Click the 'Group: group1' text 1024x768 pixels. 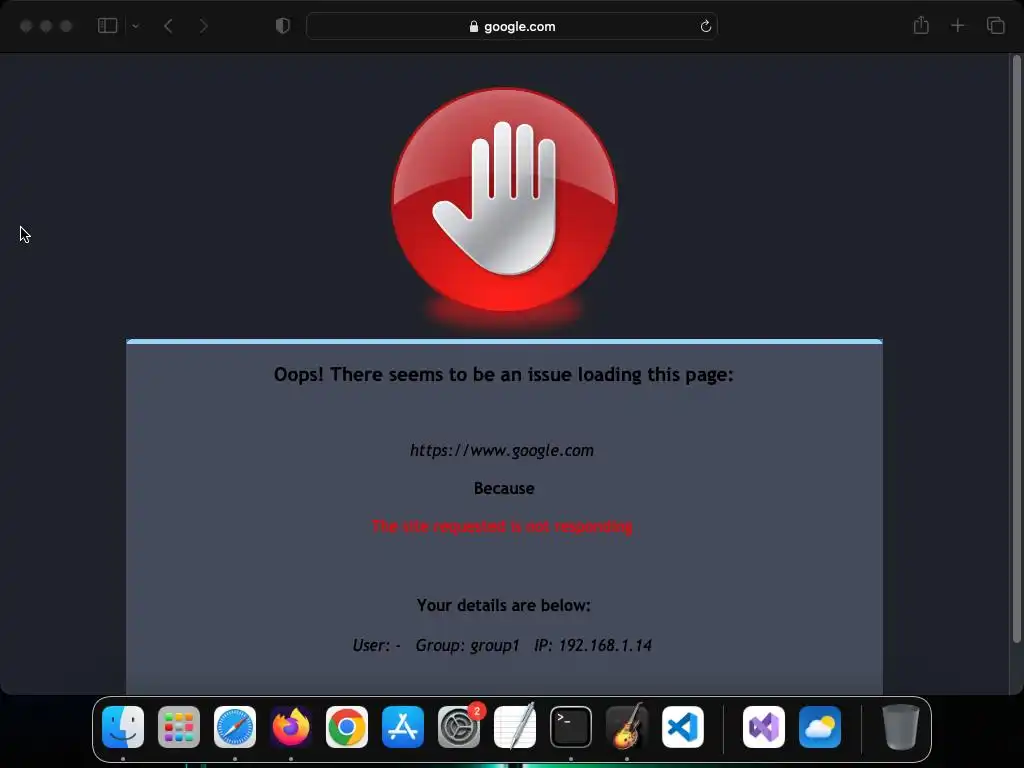pyautogui.click(x=467, y=645)
